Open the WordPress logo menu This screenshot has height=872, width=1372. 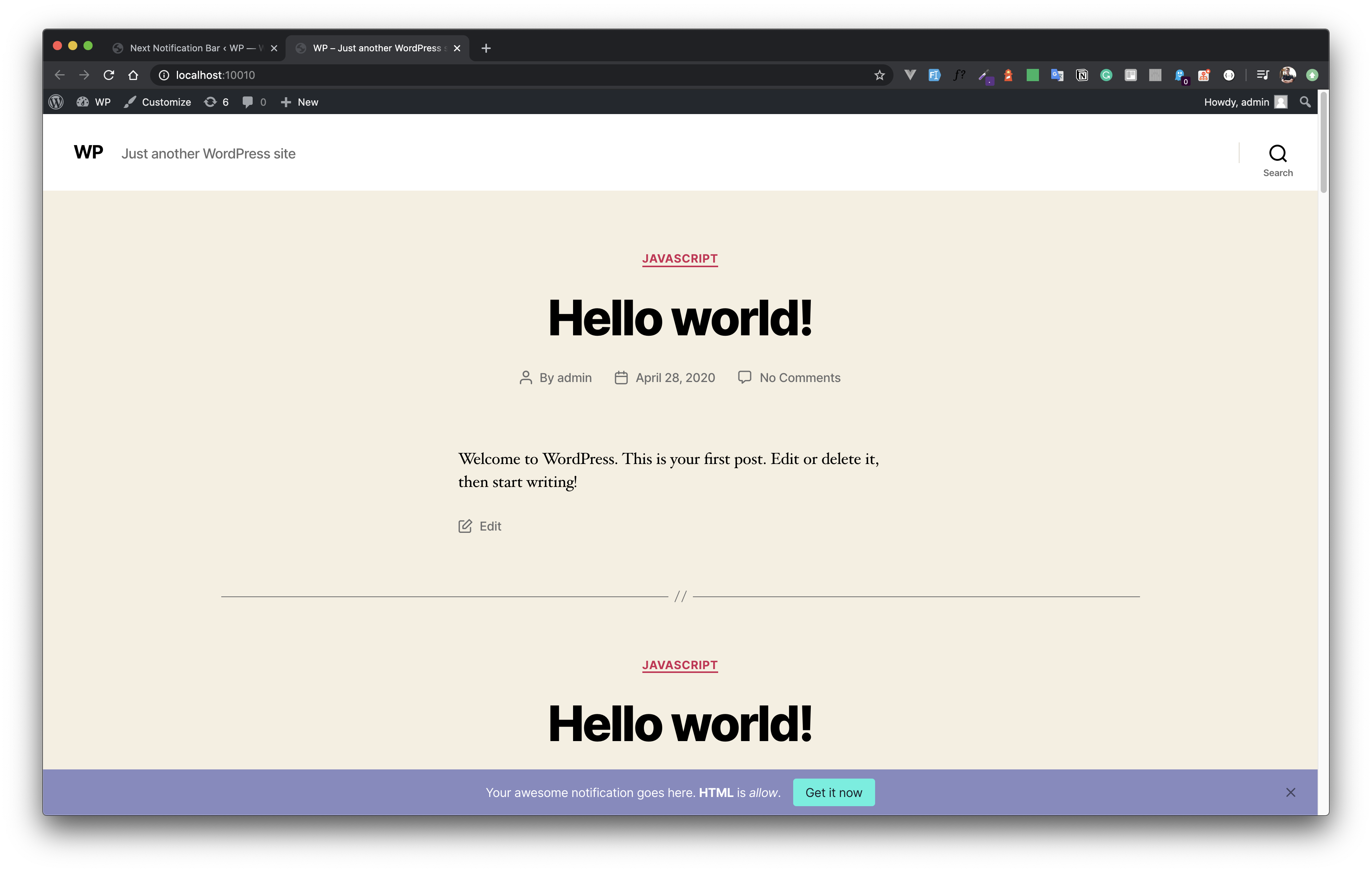(x=56, y=102)
